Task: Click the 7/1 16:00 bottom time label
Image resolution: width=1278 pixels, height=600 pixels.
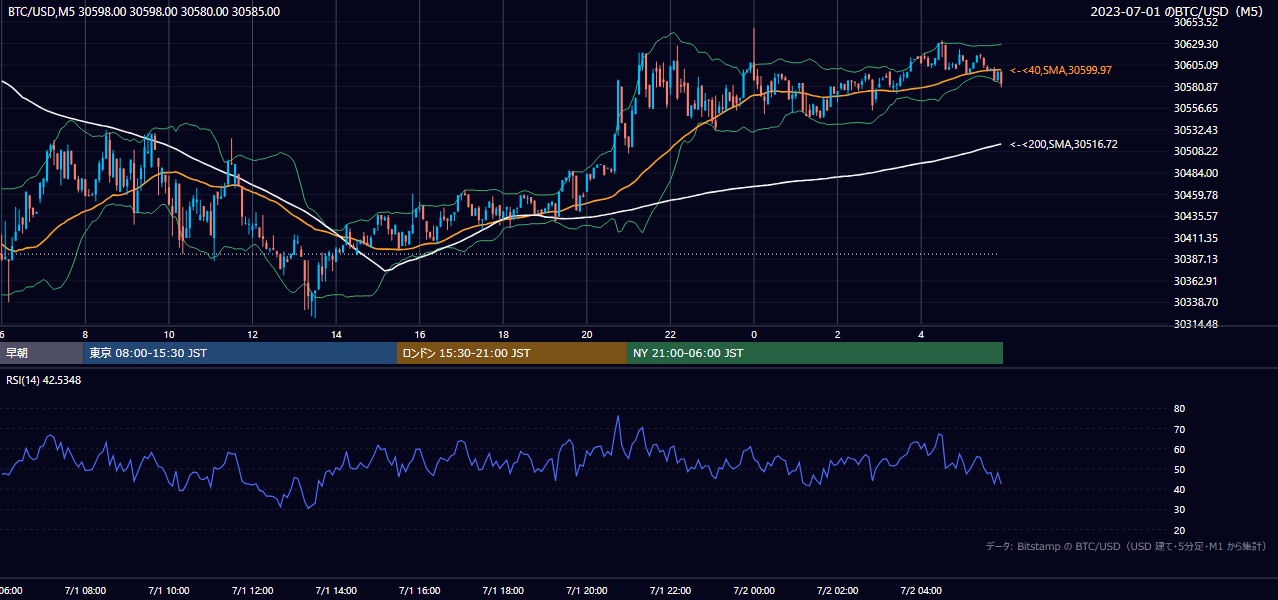Action: pyautogui.click(x=420, y=591)
